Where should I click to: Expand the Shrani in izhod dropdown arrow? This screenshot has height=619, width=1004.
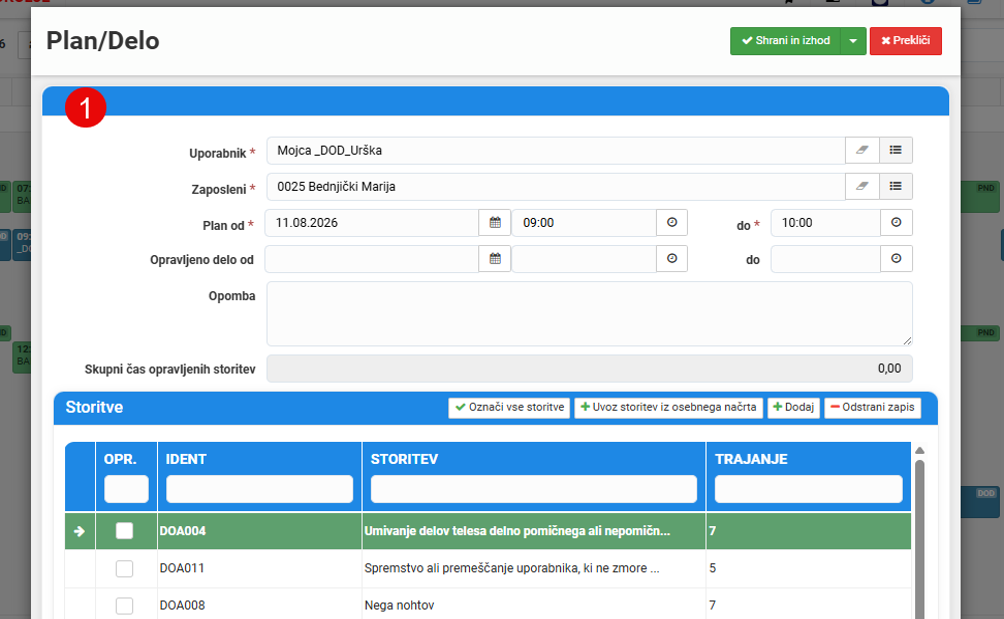tap(853, 41)
